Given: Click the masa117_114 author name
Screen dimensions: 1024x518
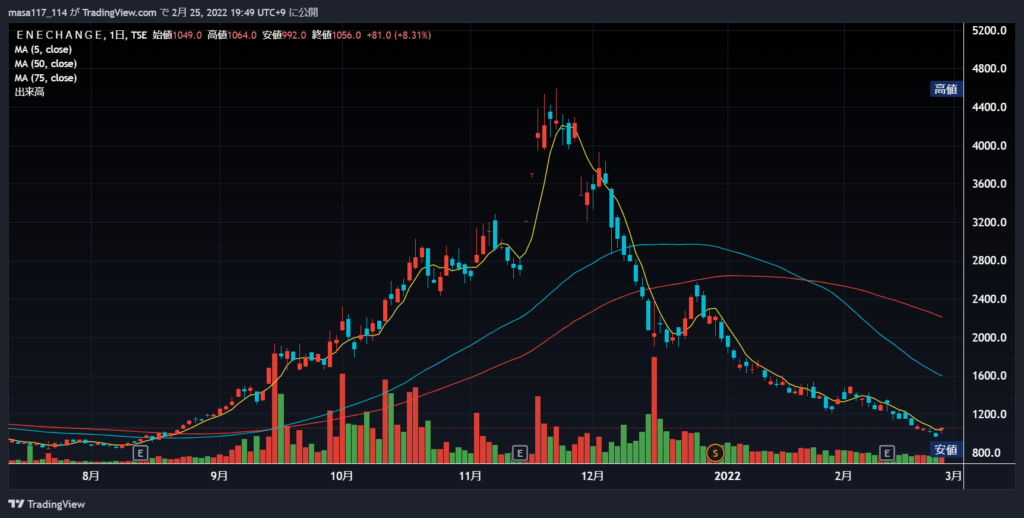Looking at the screenshot, I should (x=37, y=13).
